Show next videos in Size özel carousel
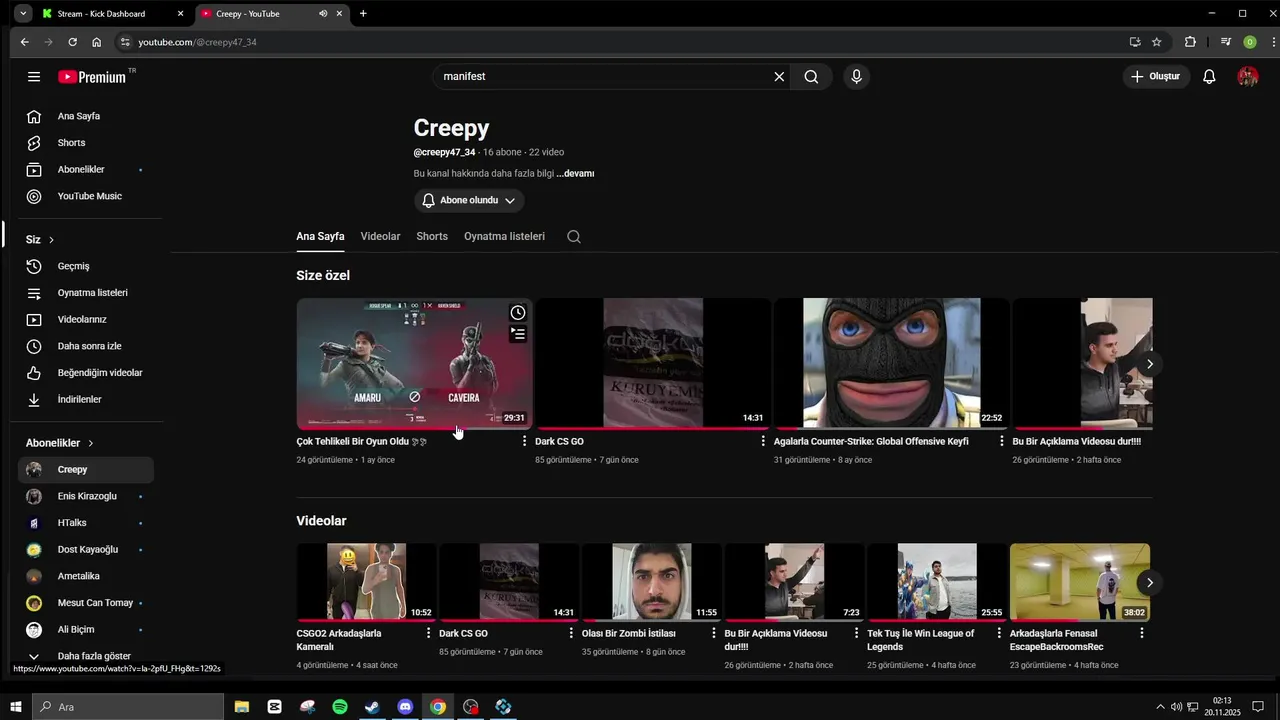 [1150, 364]
